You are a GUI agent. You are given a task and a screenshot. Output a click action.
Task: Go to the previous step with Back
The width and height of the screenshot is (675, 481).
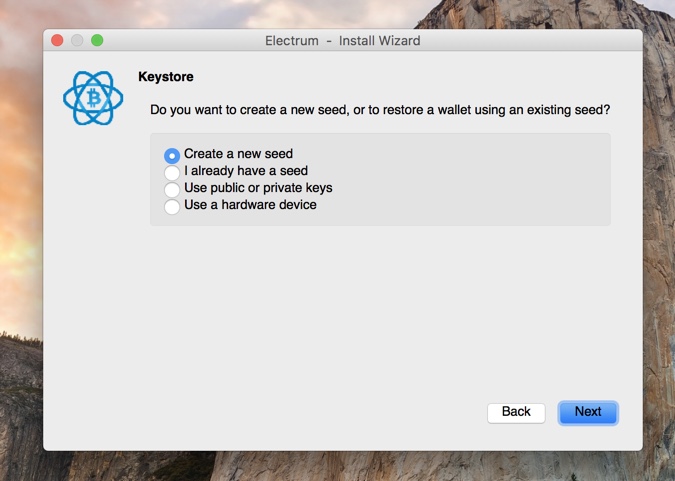coord(516,413)
